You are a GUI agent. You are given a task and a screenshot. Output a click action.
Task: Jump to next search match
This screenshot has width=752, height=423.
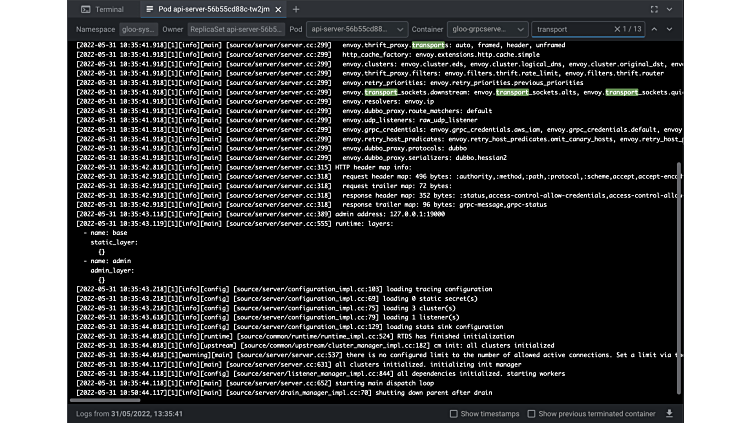click(x=671, y=30)
